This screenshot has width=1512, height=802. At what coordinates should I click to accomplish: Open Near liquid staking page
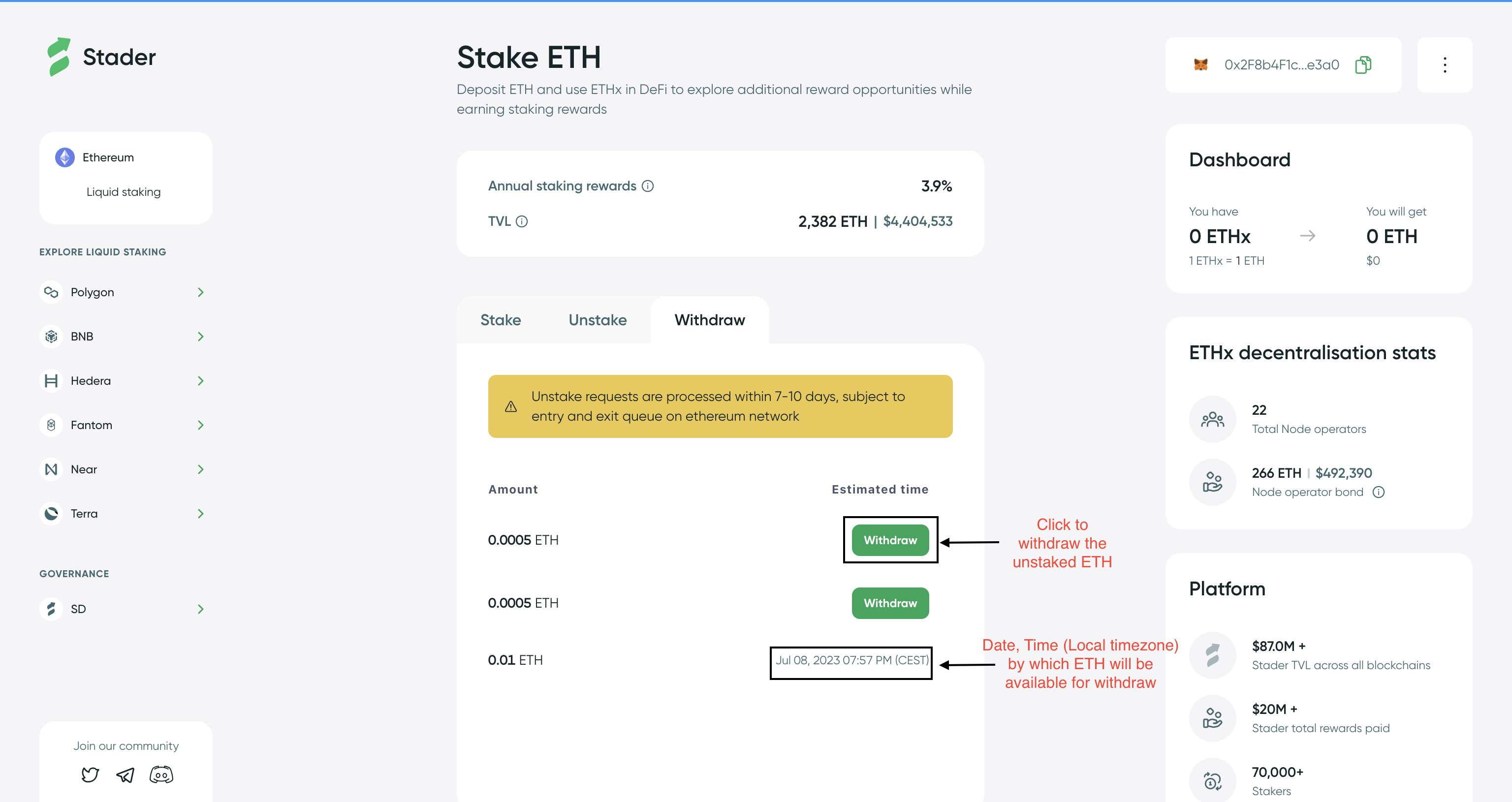pos(84,469)
